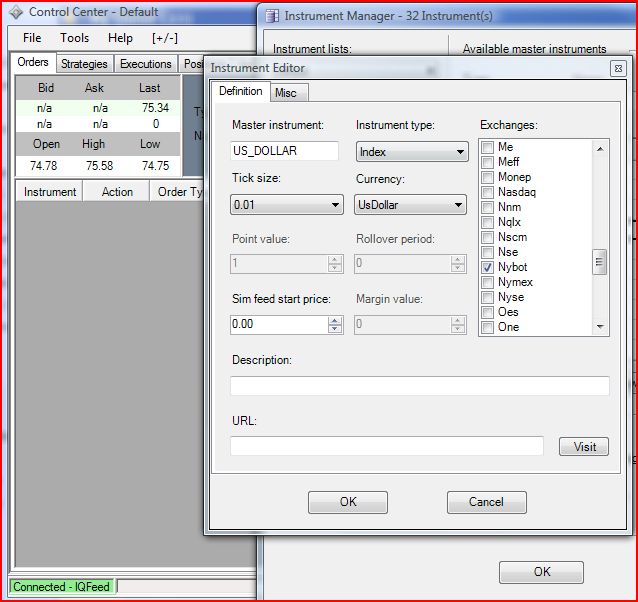Check the Nasdaq exchange checkbox
Image resolution: width=638 pixels, height=602 pixels.
487,192
